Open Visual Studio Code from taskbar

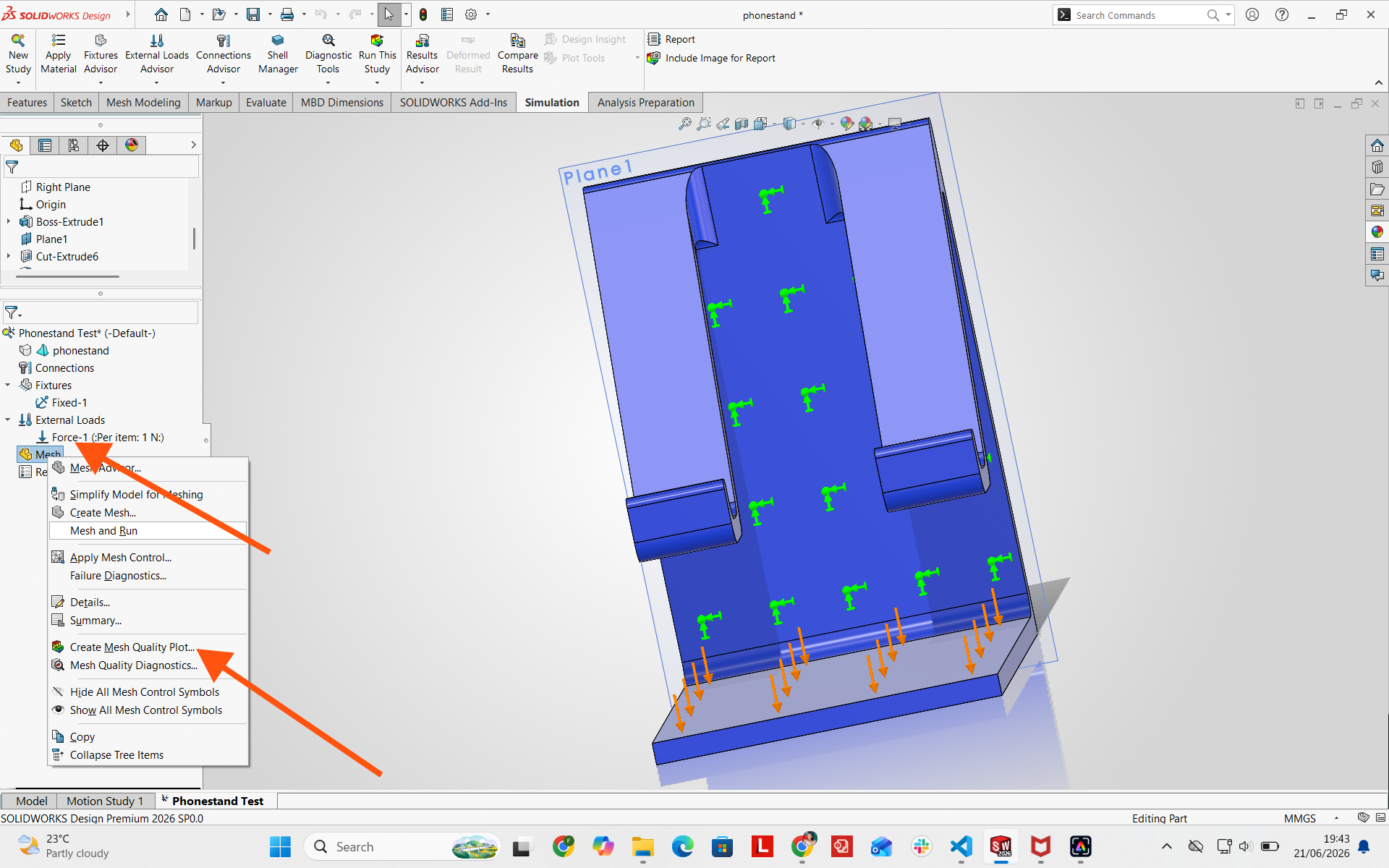click(961, 846)
